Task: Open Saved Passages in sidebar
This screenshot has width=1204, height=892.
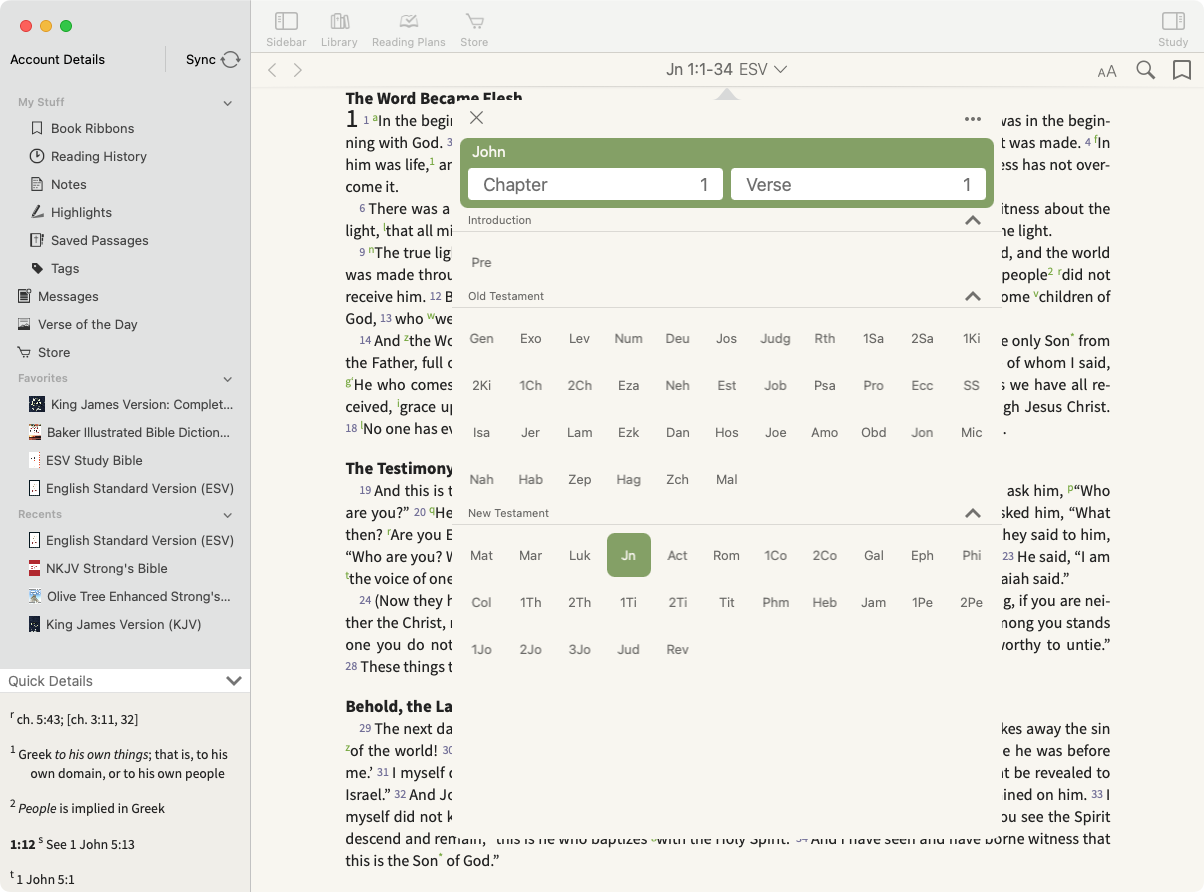Action: 99,240
